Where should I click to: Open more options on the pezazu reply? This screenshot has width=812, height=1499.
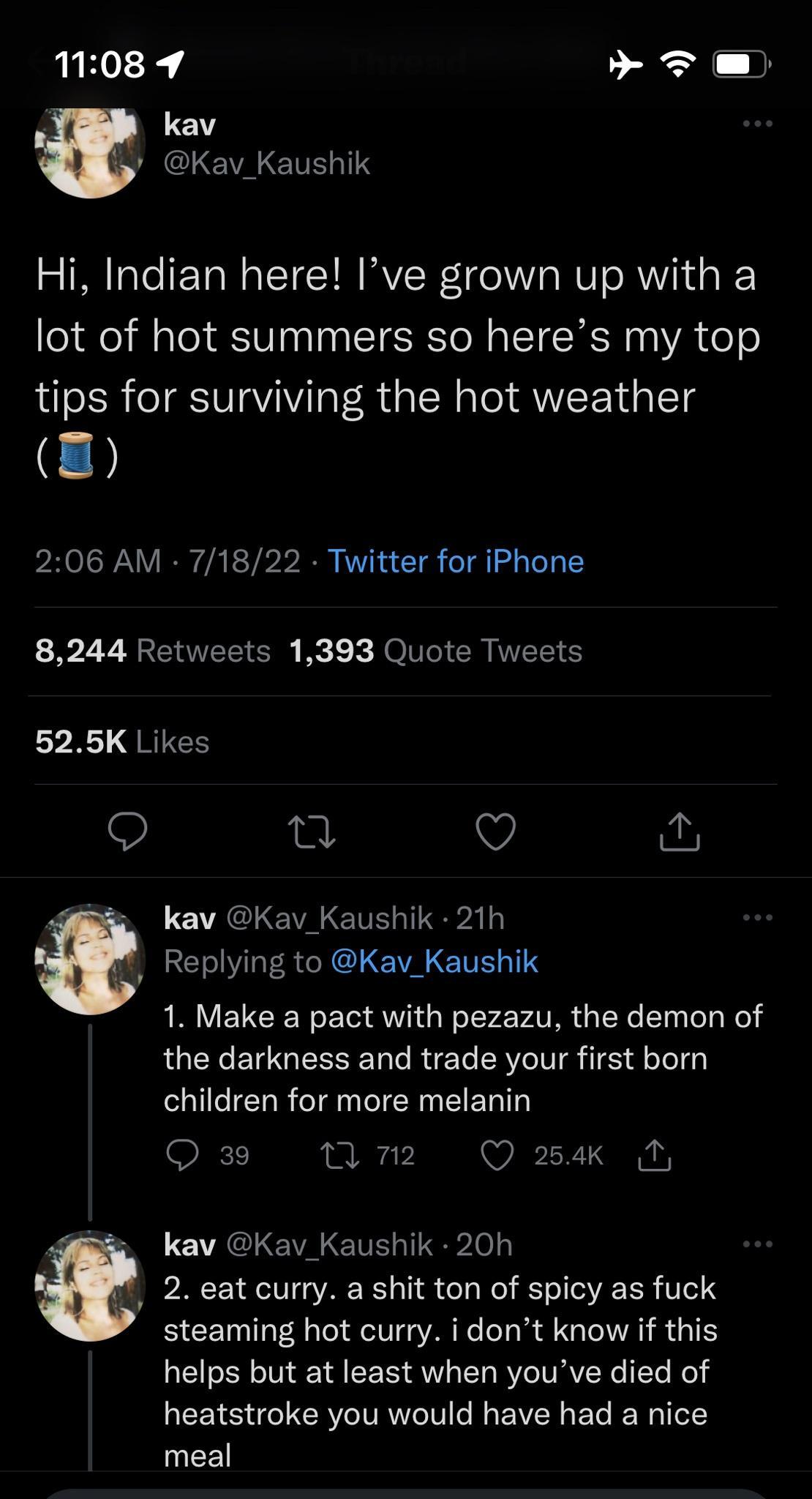coord(759,916)
